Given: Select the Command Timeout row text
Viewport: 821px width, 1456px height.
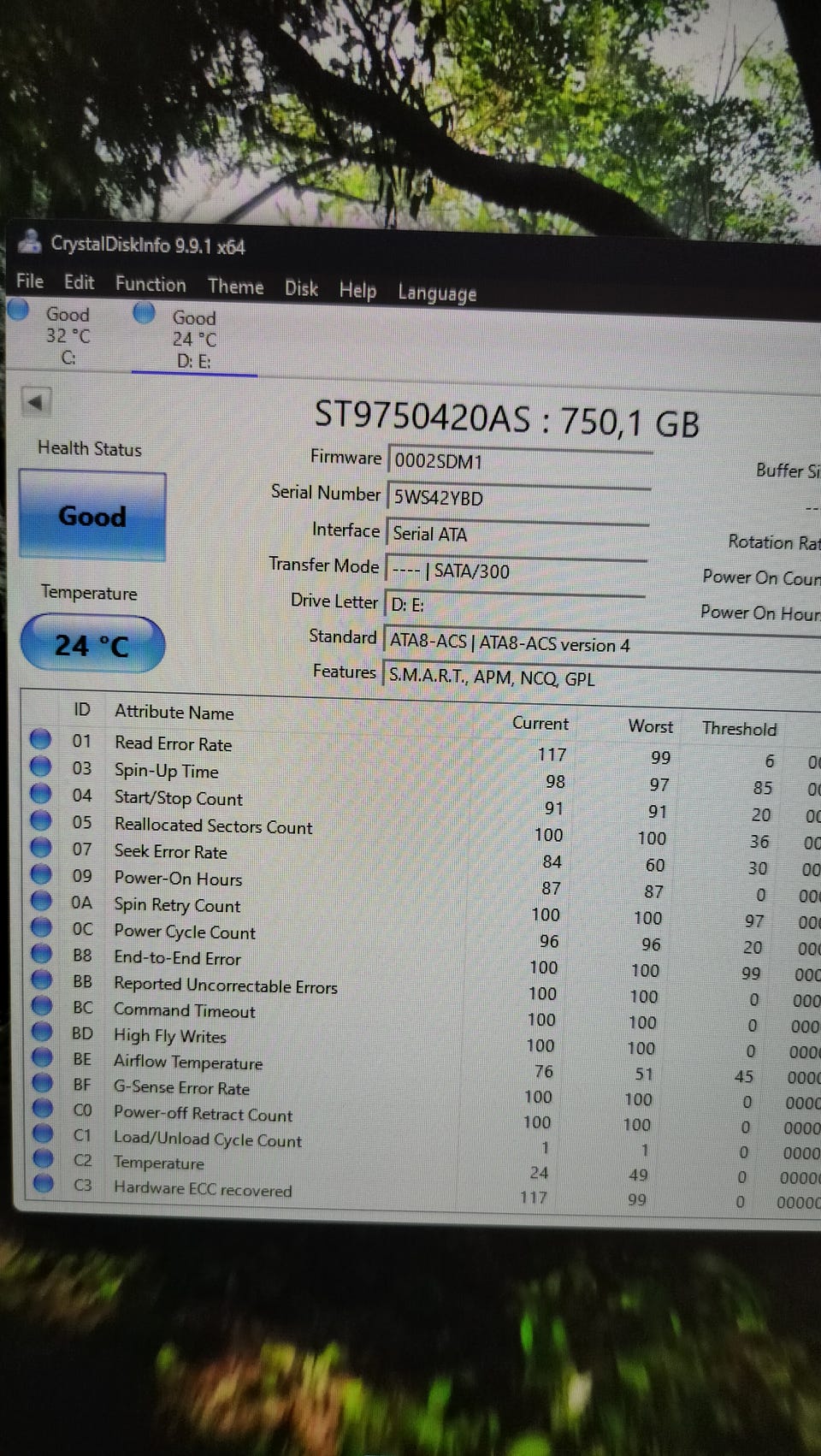Looking at the screenshot, I should (184, 1011).
